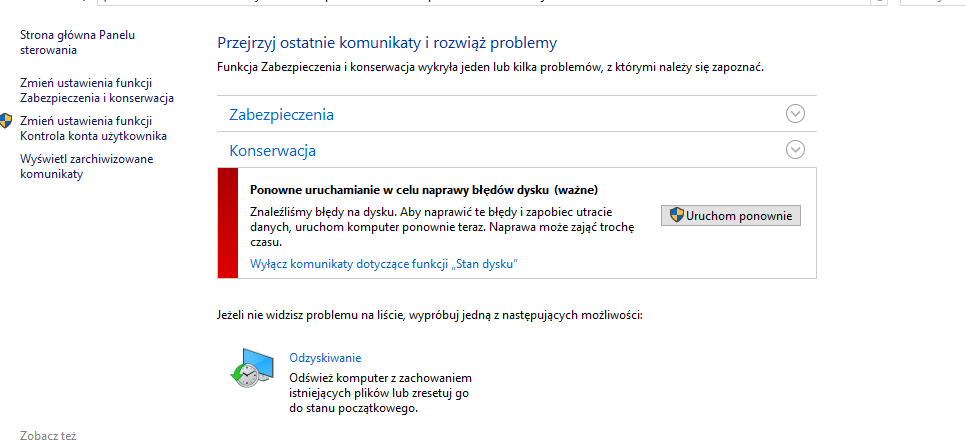The image size is (966, 445).
Task: Expand the Zabezpieczenia section chevron
Action: coord(795,114)
